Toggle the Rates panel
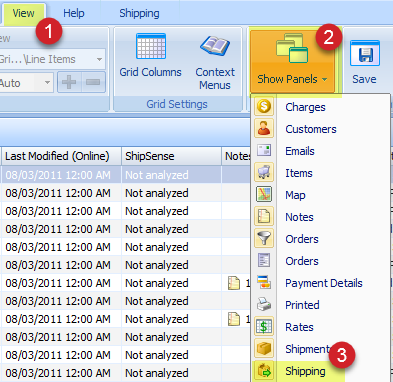The height and width of the screenshot is (382, 393). [299, 327]
